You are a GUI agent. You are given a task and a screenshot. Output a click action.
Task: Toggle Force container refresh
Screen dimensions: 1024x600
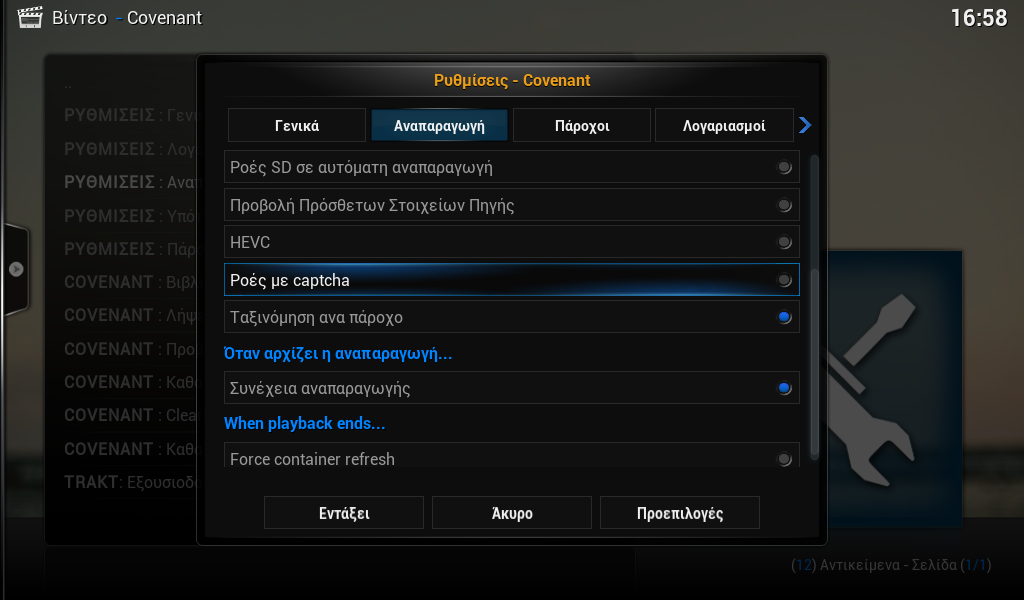click(511, 456)
